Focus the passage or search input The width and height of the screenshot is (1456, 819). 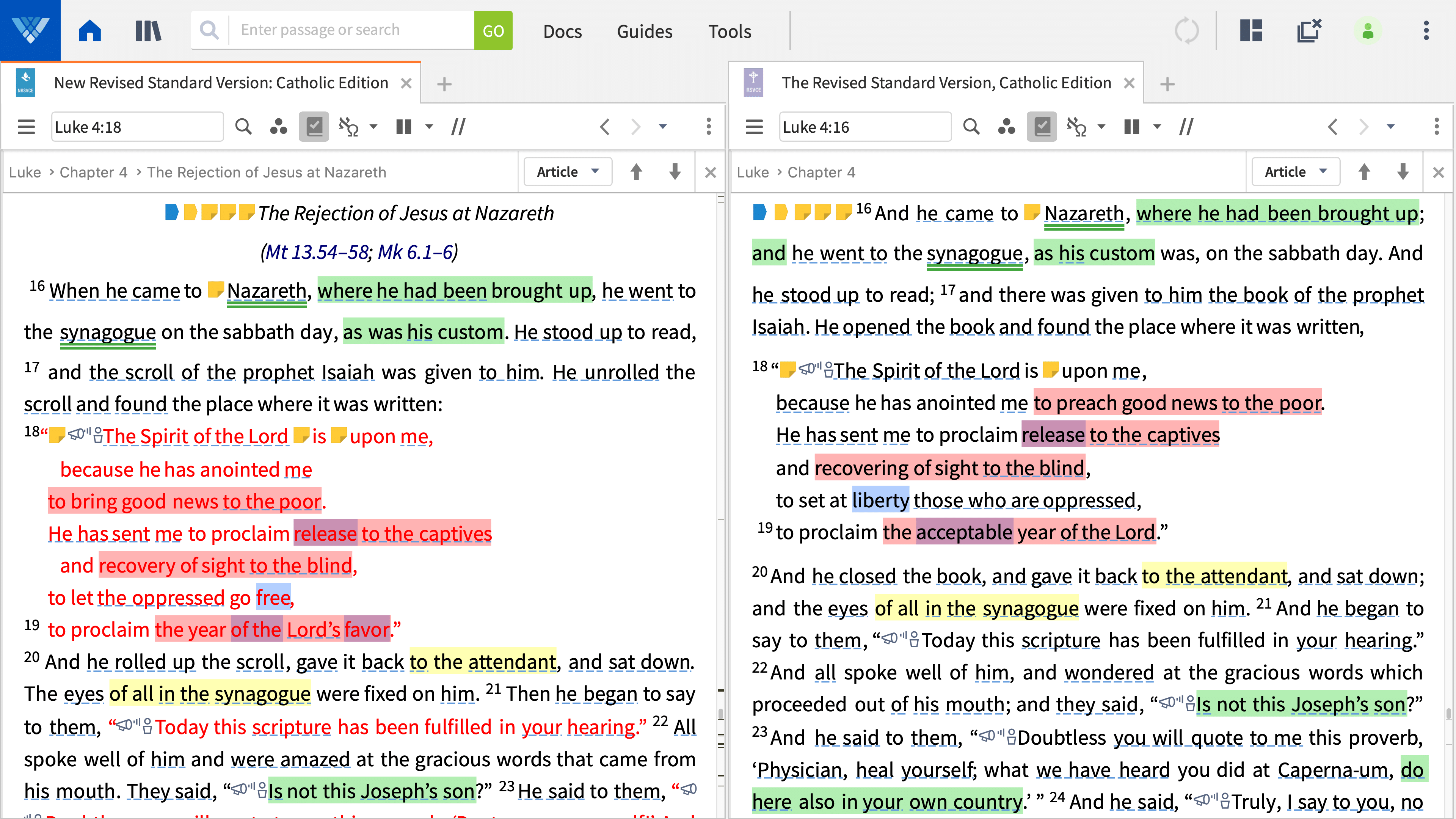(x=351, y=30)
